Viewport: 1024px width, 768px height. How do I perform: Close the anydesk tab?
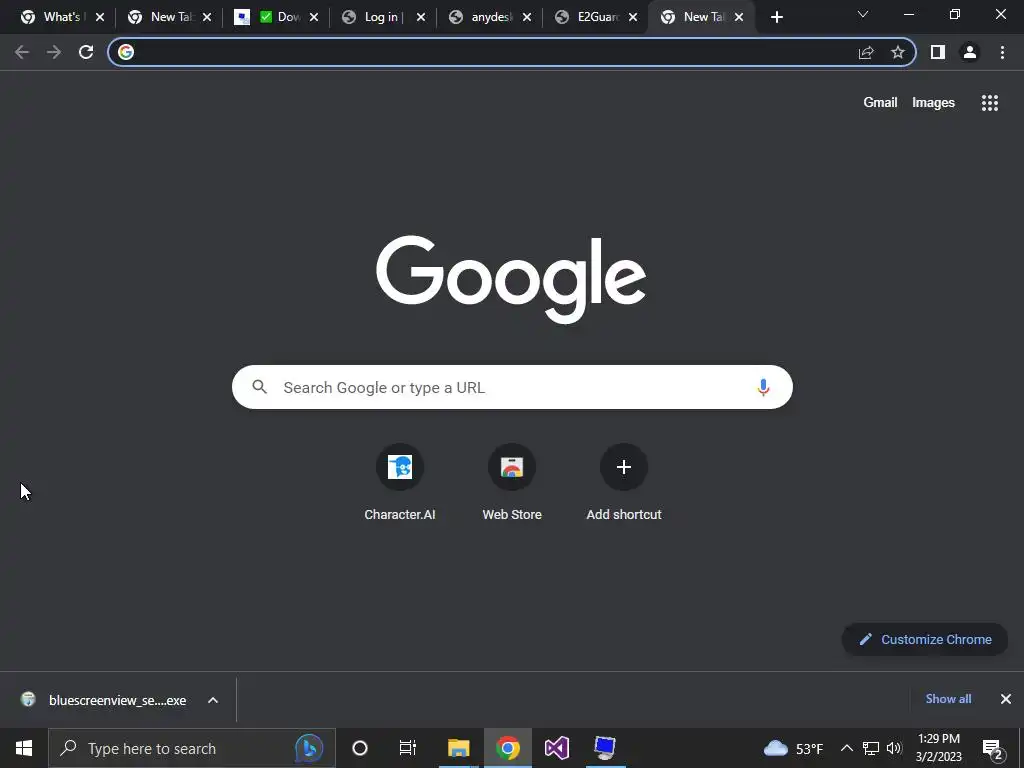(527, 17)
